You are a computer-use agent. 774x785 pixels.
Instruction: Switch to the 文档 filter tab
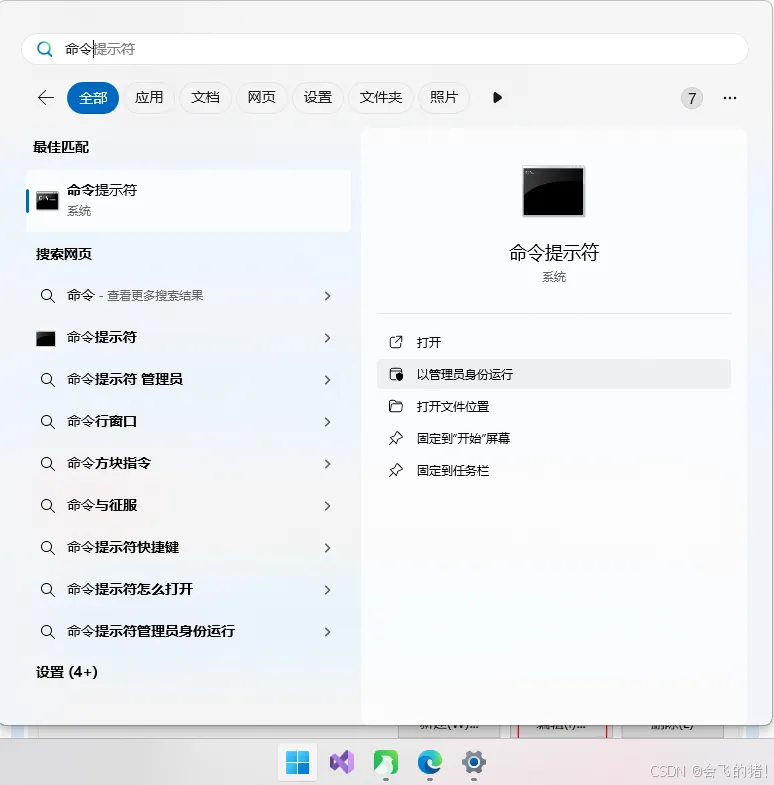[x=205, y=98]
